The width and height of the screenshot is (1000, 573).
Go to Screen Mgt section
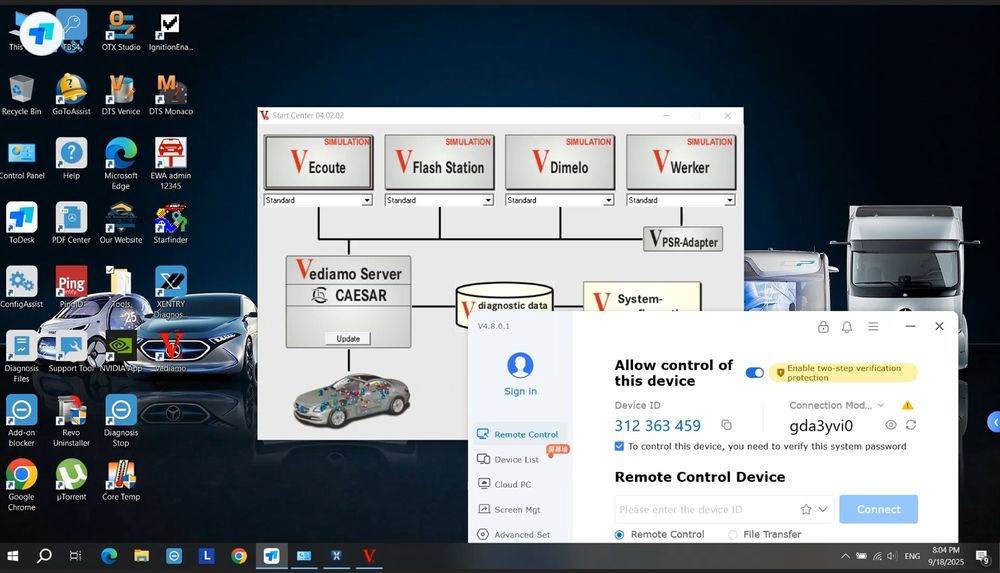[509, 509]
